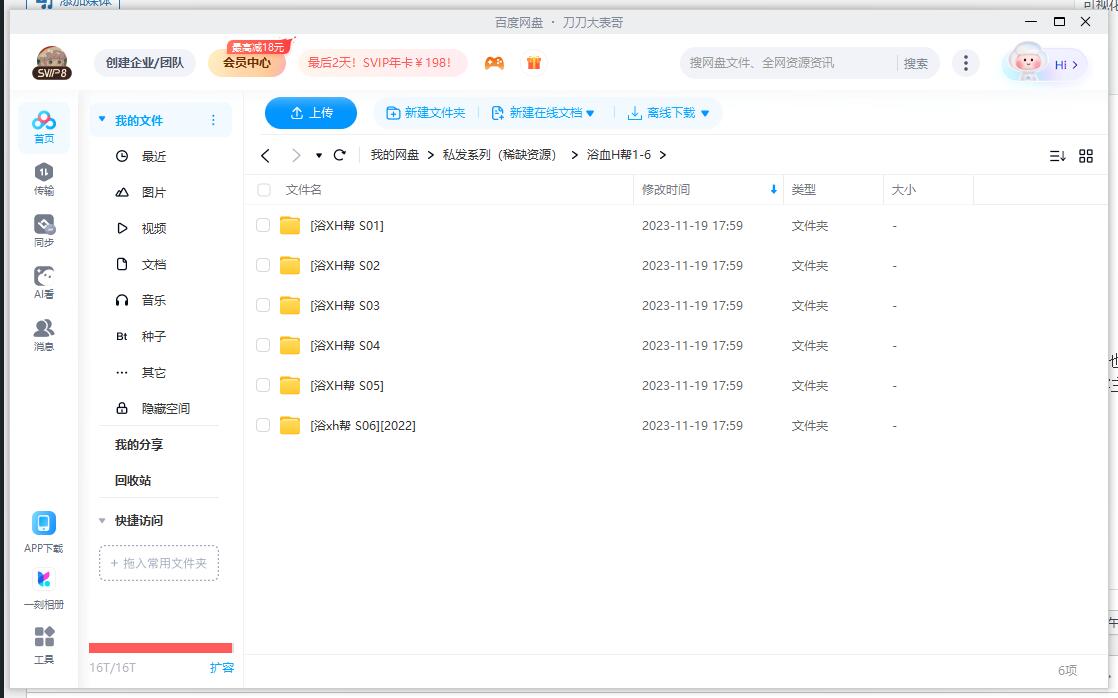The image size is (1118, 698).
Task: Select 其它 in the sidebar
Action: click(153, 372)
